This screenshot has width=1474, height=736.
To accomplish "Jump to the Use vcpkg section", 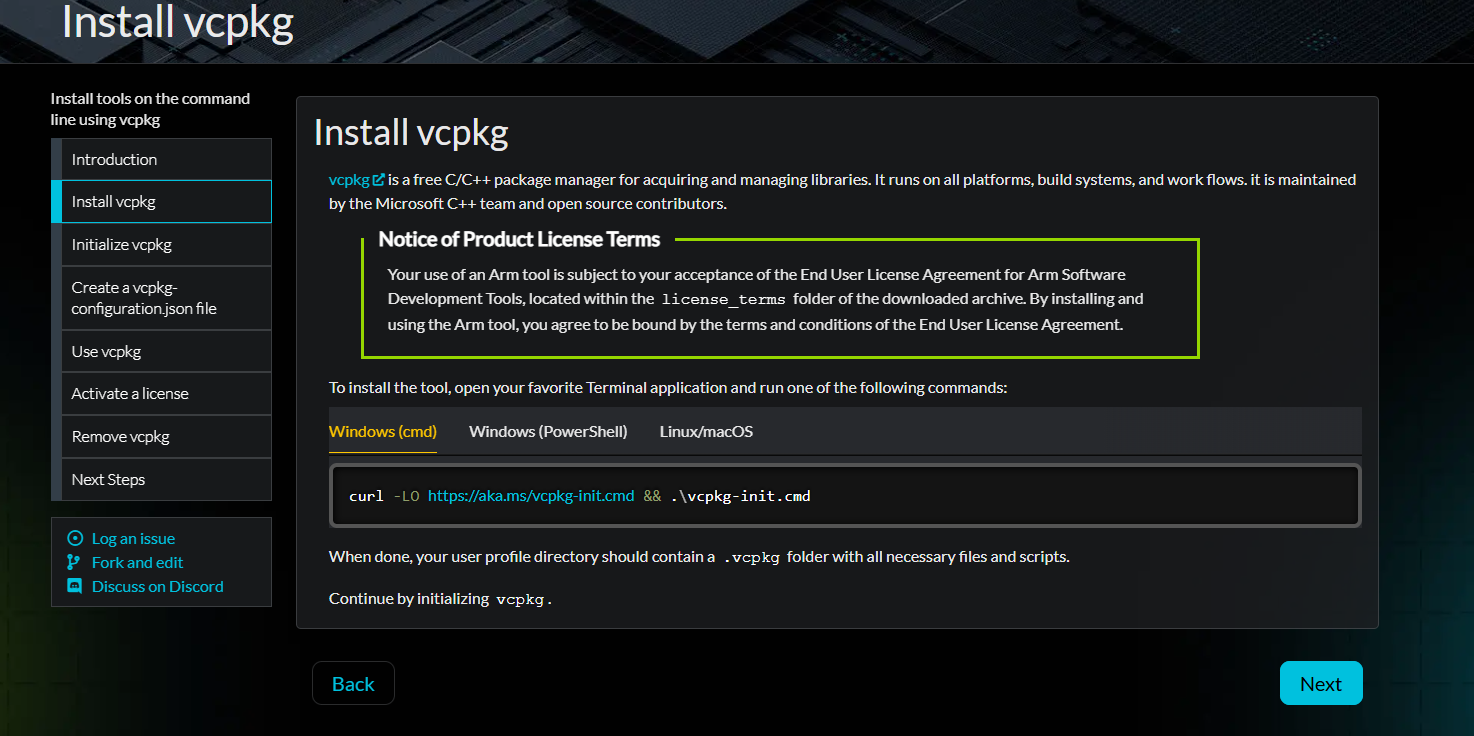I will 106,352.
